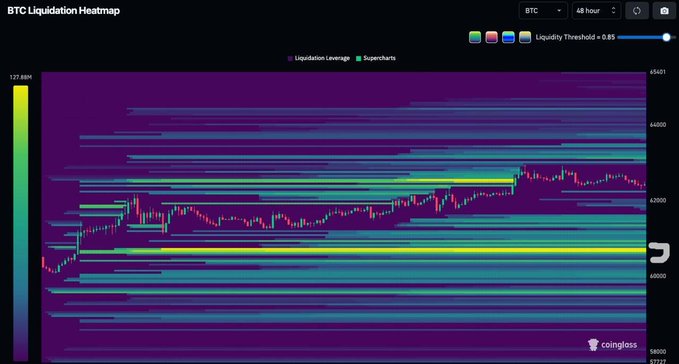Click the y-axis zoom range handle
The width and height of the screenshot is (679, 364).
[659, 253]
